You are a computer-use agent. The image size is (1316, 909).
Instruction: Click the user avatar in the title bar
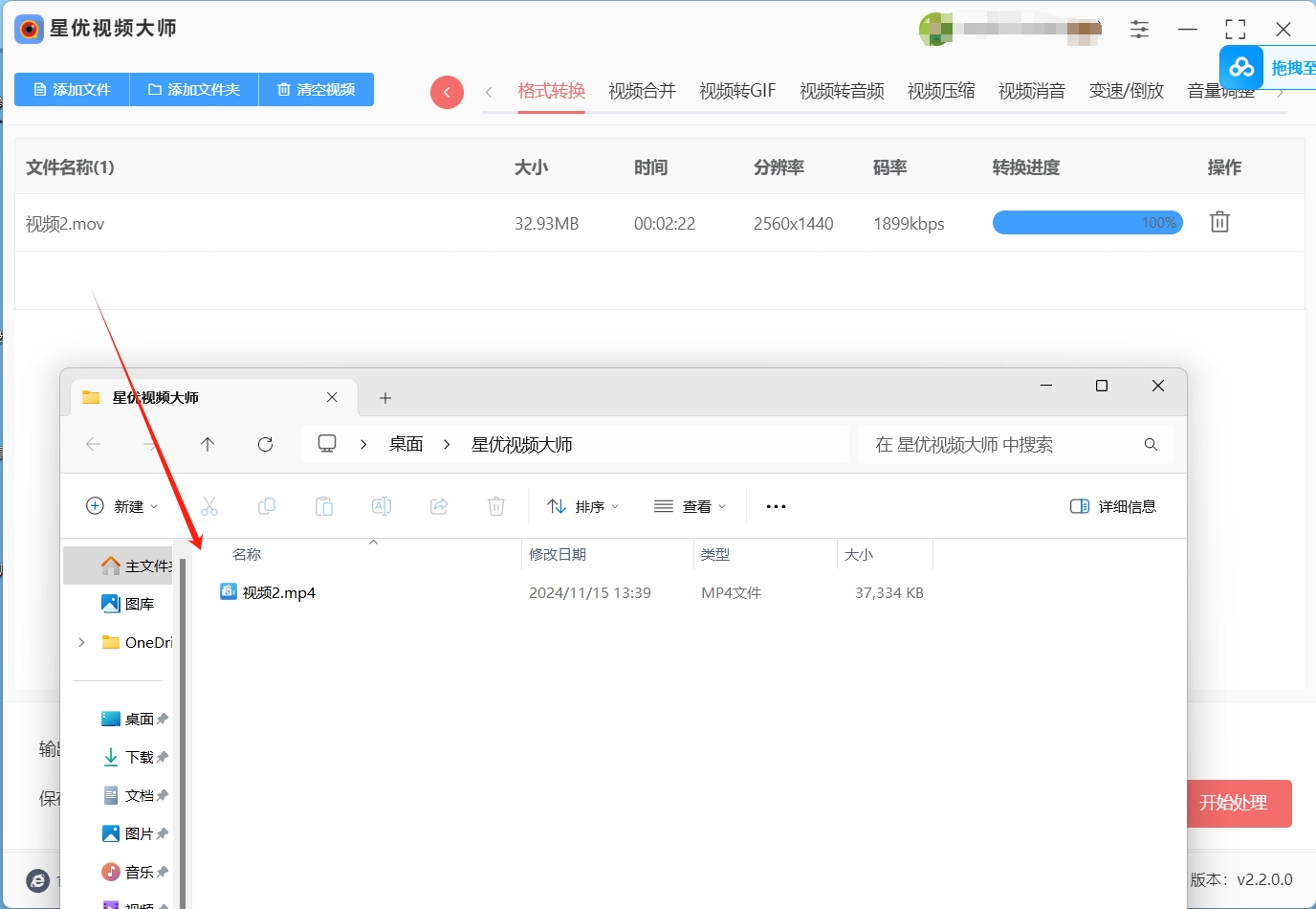(935, 30)
